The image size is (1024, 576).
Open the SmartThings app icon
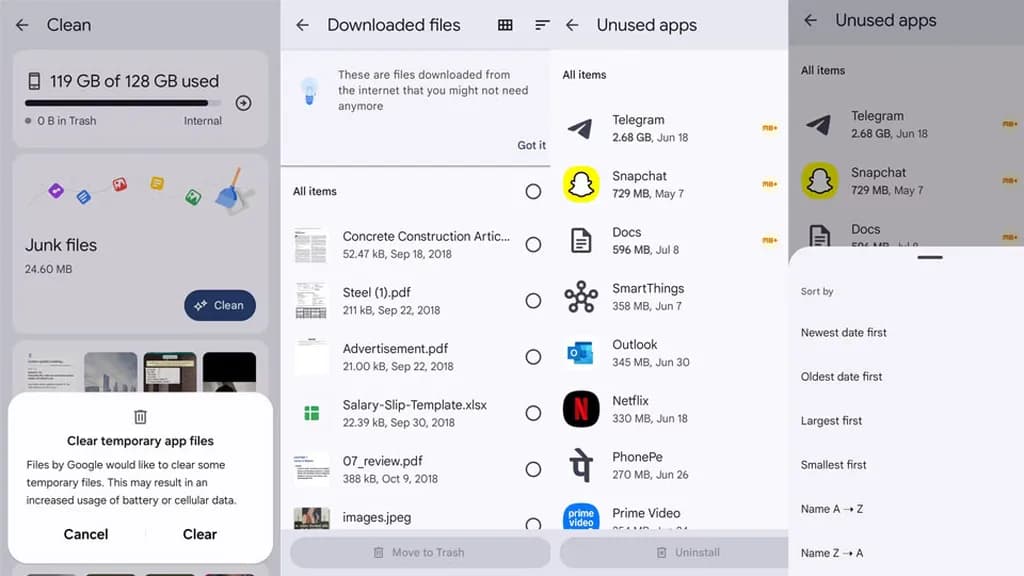[x=582, y=296]
